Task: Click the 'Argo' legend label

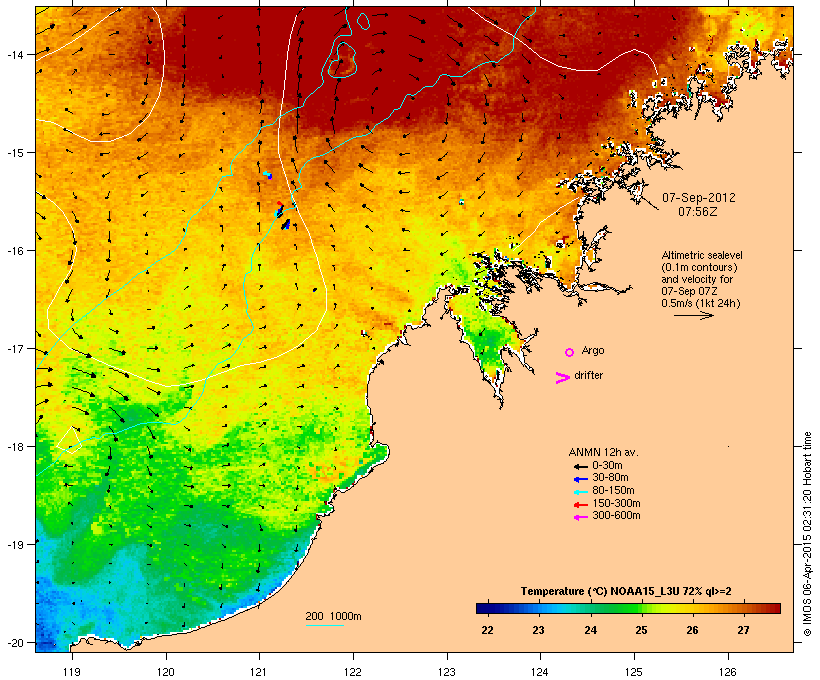Action: point(593,350)
